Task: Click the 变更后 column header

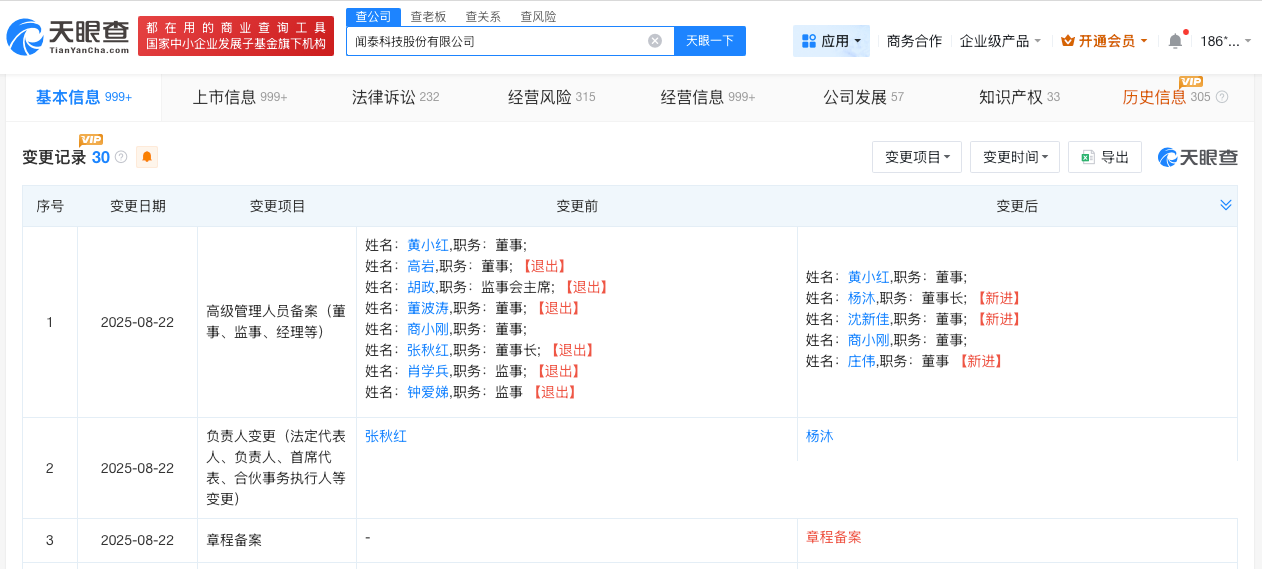Action: tap(1017, 206)
